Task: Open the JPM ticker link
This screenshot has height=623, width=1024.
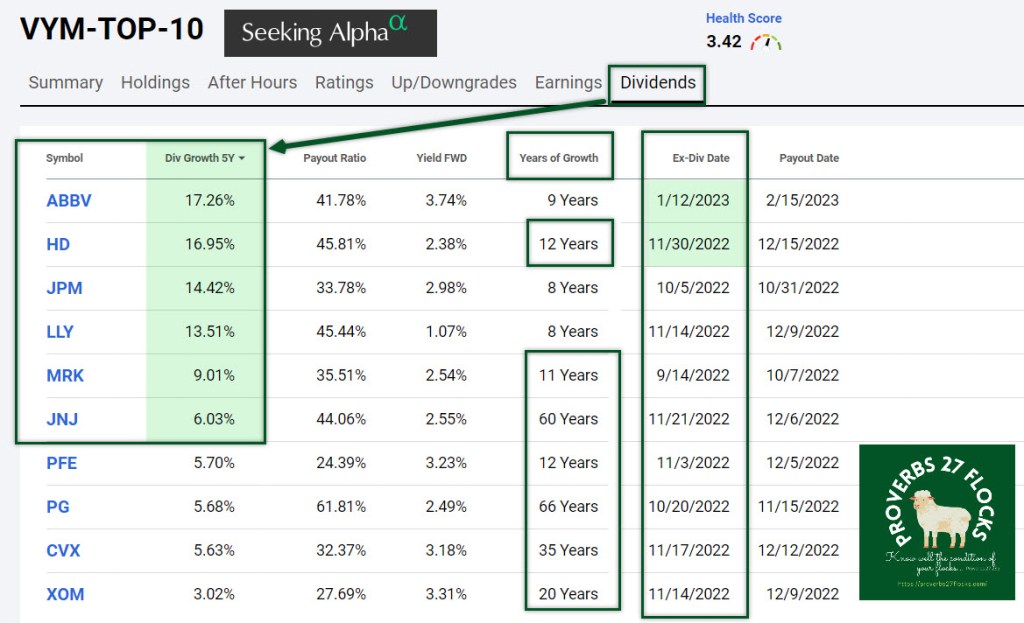Action: [x=64, y=288]
